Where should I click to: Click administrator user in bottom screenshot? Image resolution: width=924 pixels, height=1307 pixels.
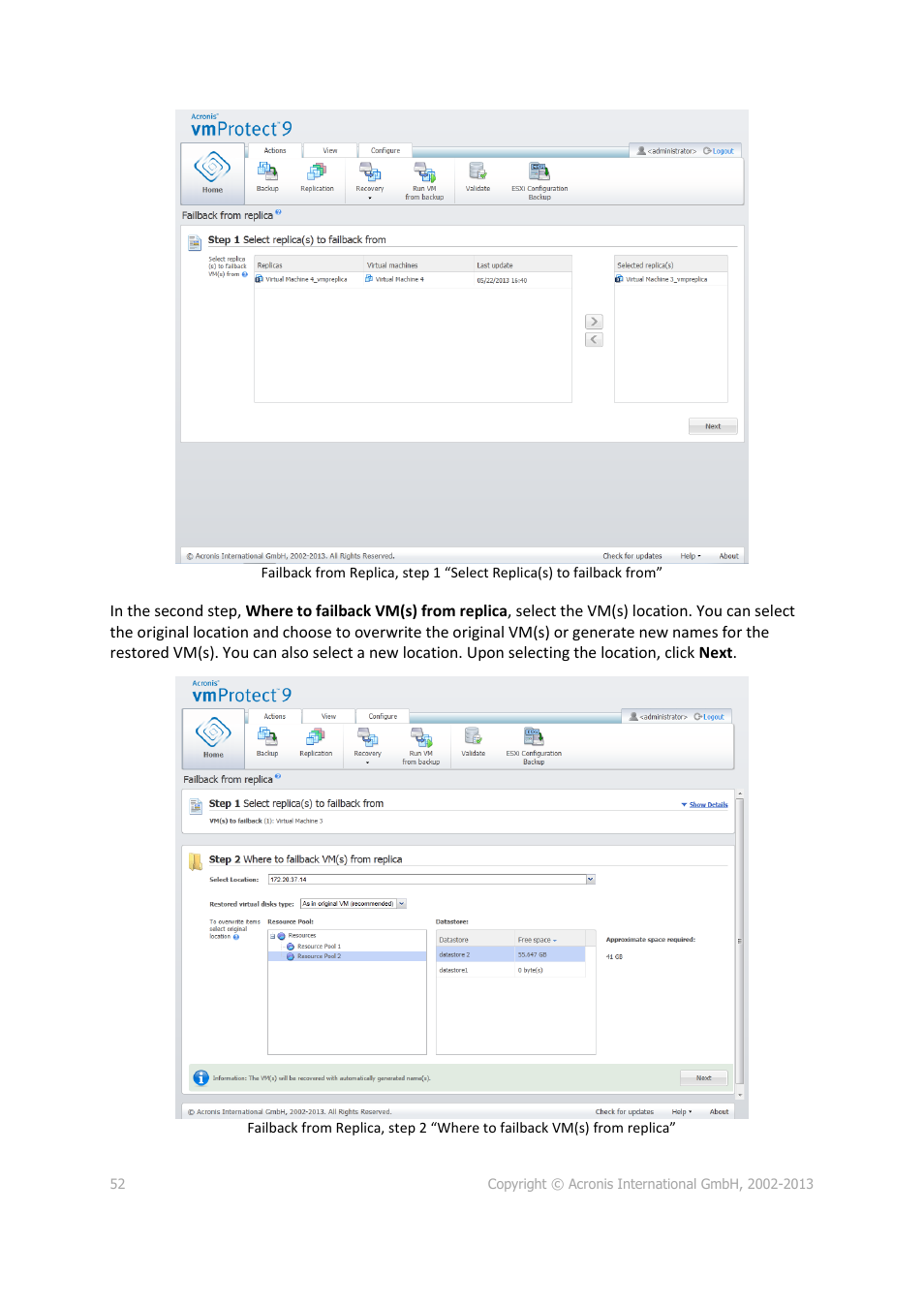pyautogui.click(x=659, y=717)
